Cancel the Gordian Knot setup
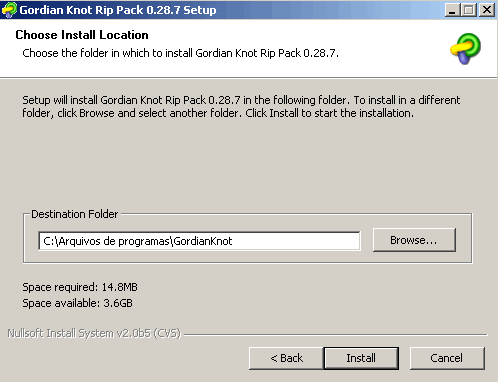498x382 pixels. pyautogui.click(x=447, y=358)
